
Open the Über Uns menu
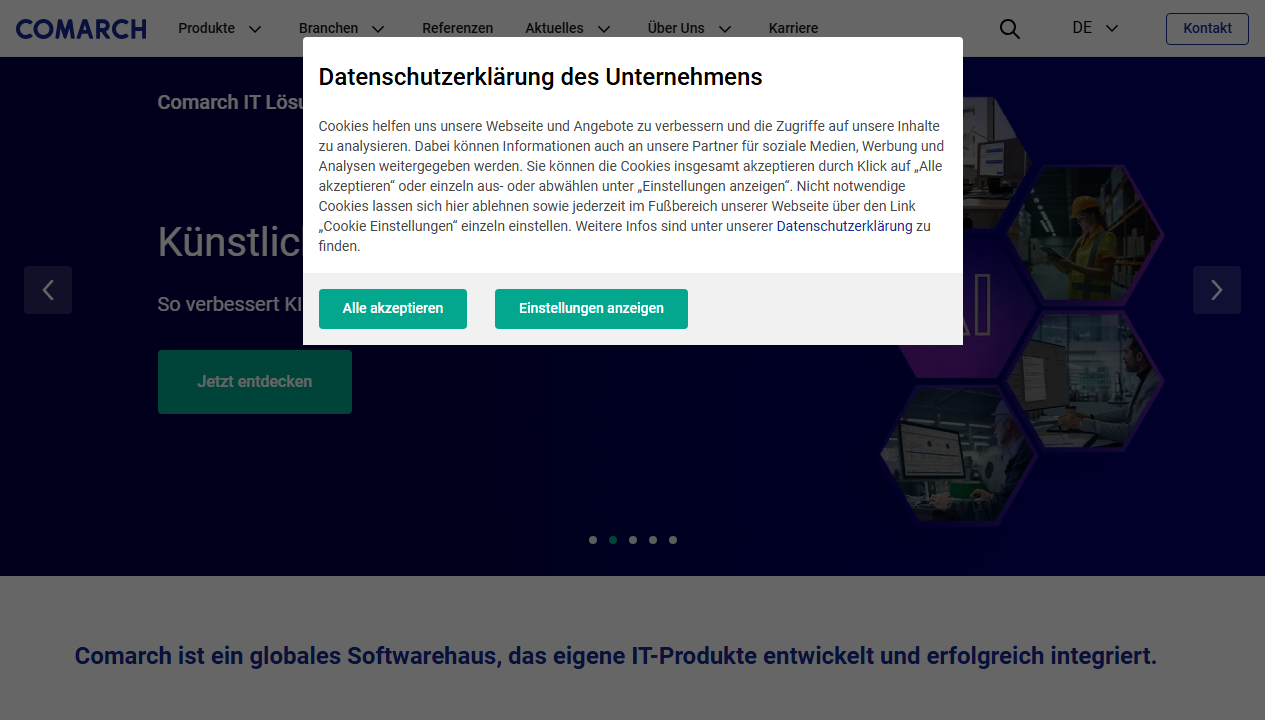click(676, 28)
